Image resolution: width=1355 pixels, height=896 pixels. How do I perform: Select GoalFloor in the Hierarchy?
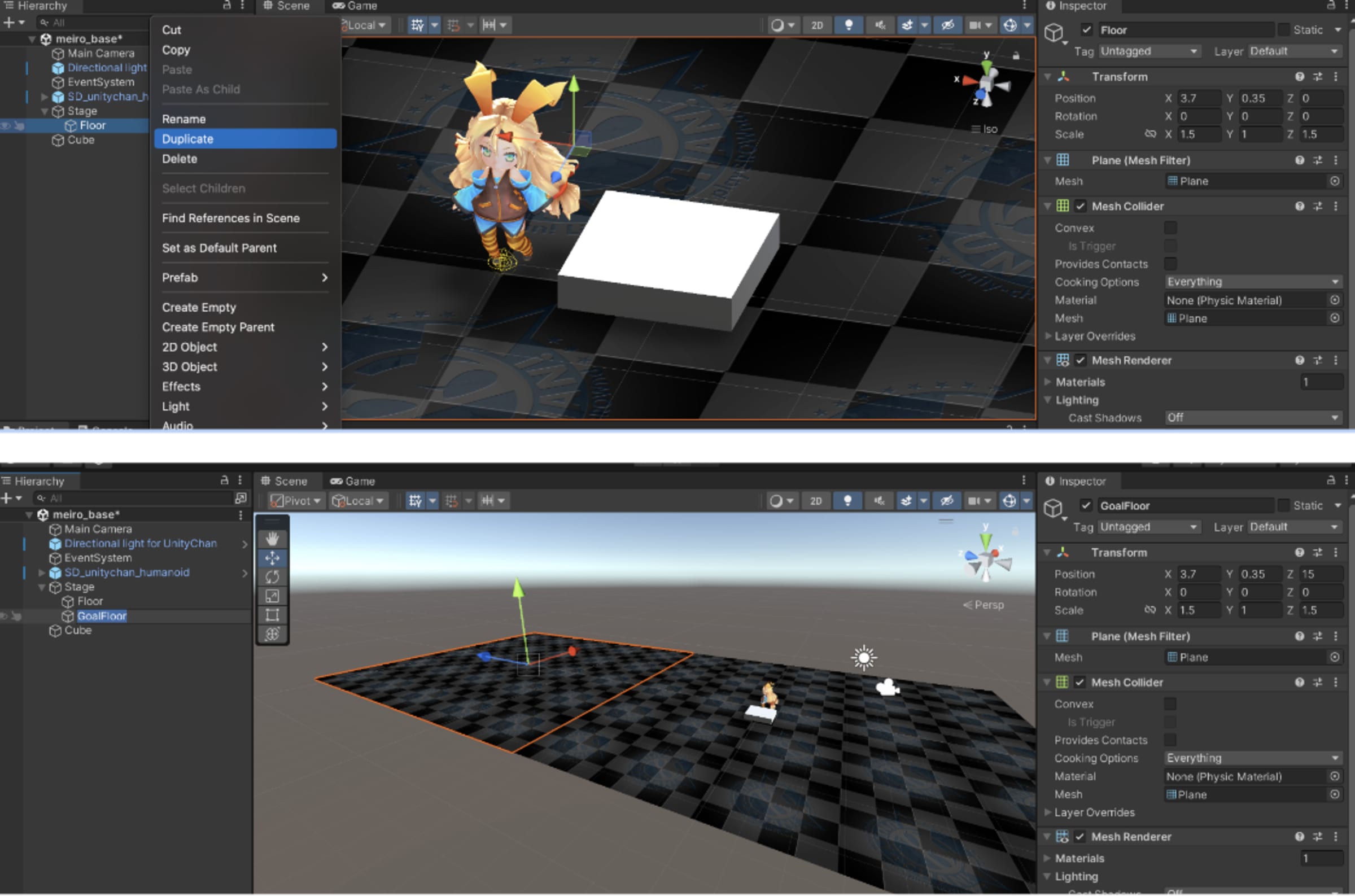(x=102, y=616)
